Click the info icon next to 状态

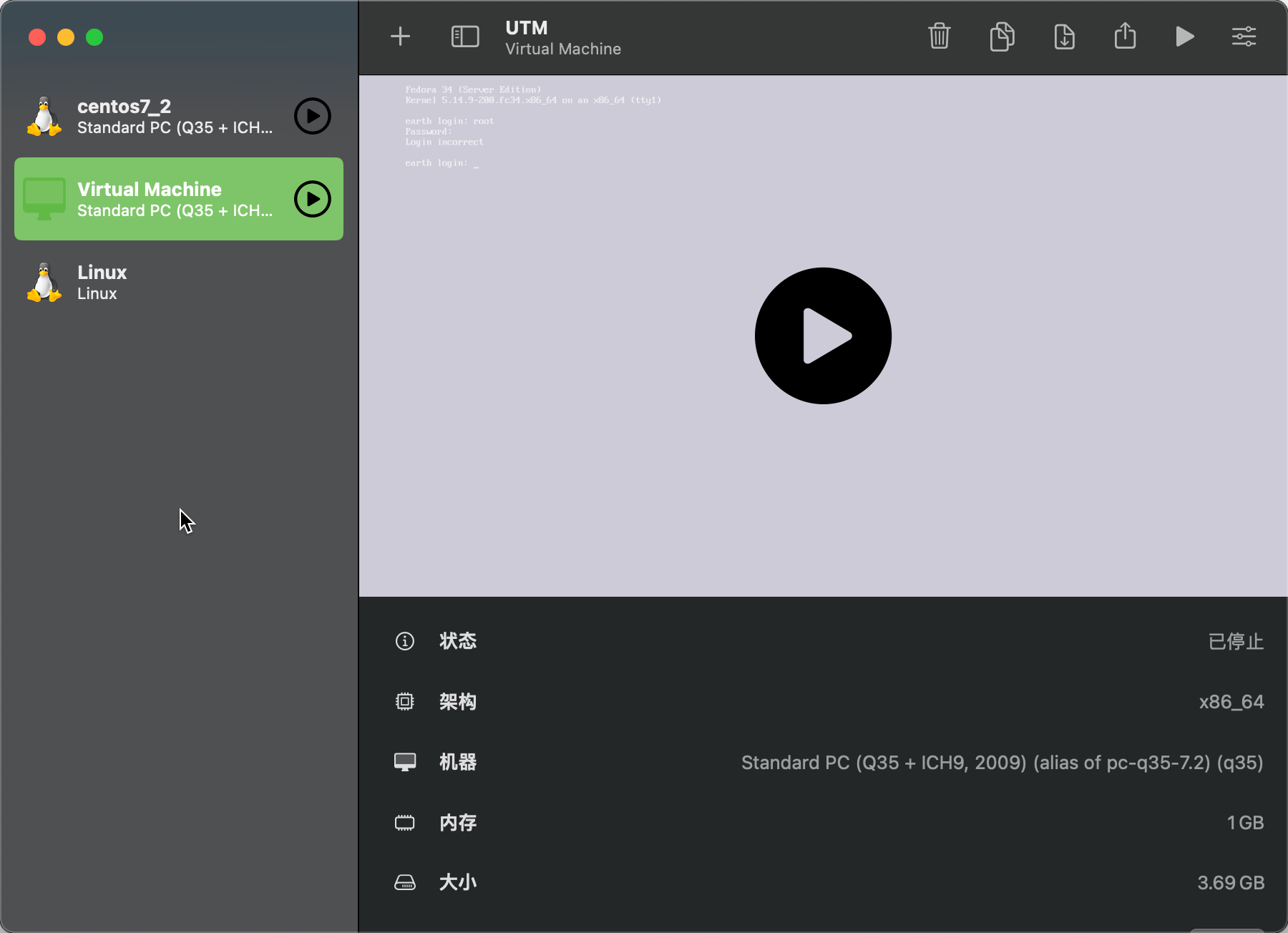(405, 641)
